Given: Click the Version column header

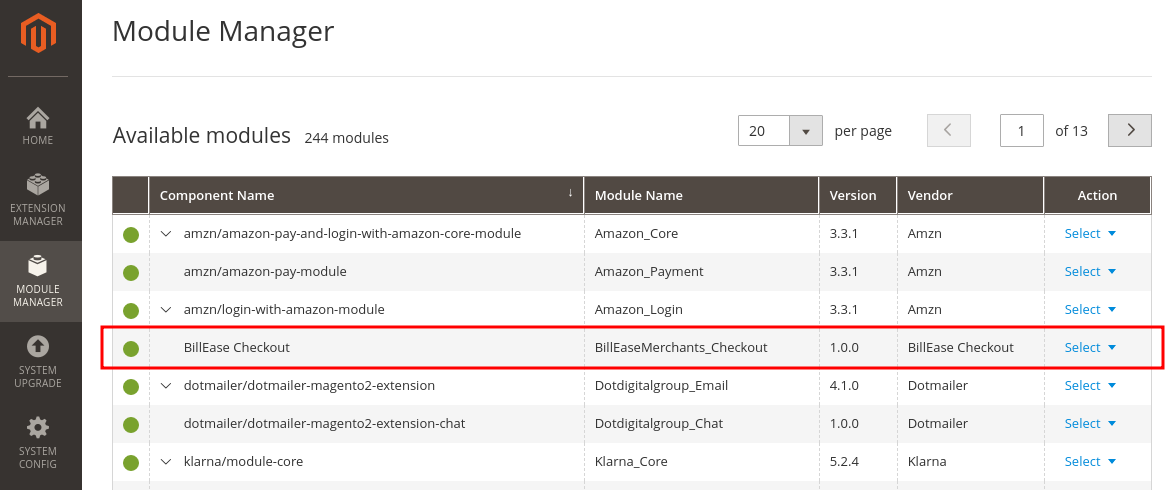Looking at the screenshot, I should pos(857,195).
